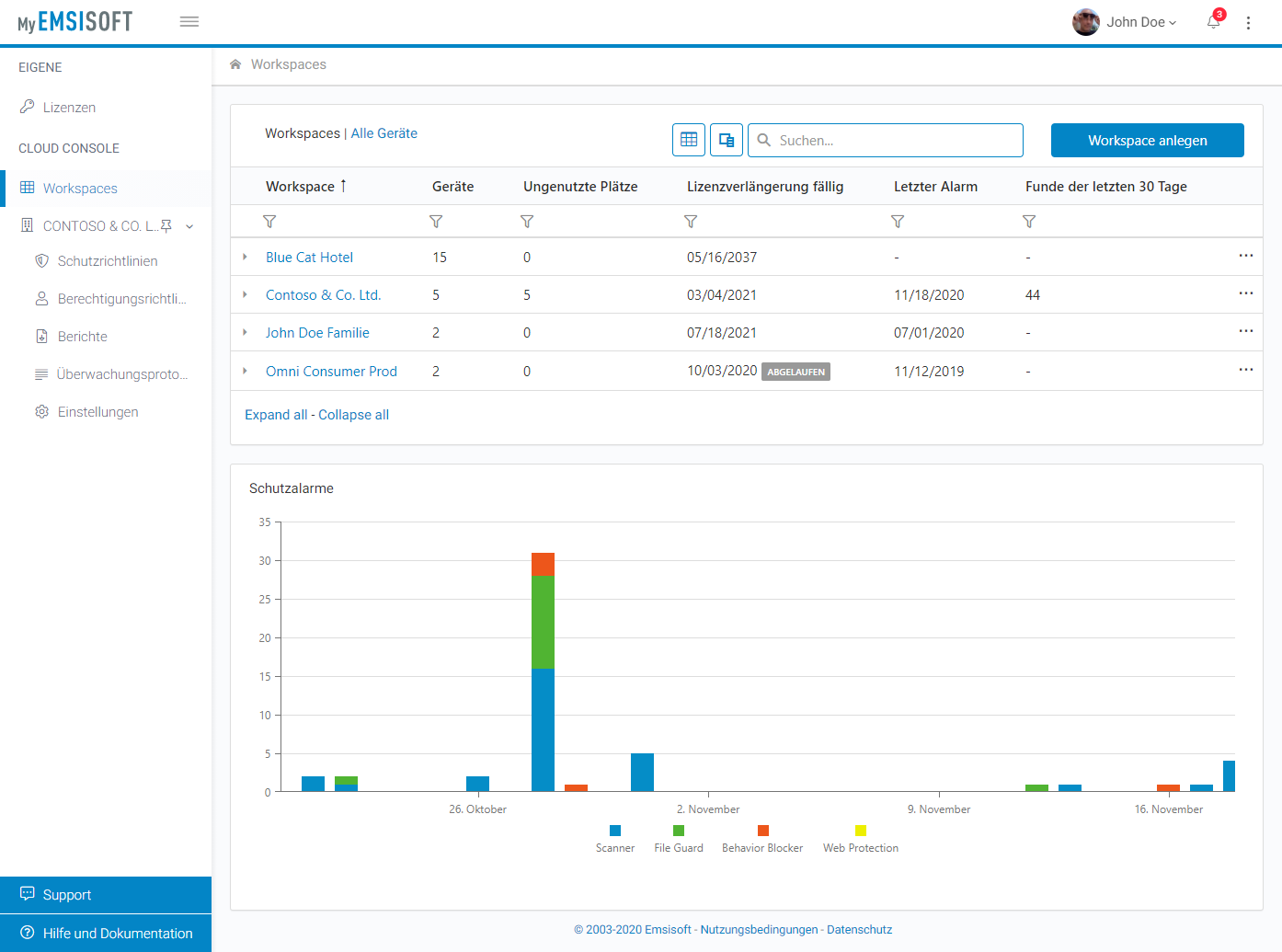The image size is (1282, 952).
Task: Sort by the Workspace column header
Action: point(300,186)
